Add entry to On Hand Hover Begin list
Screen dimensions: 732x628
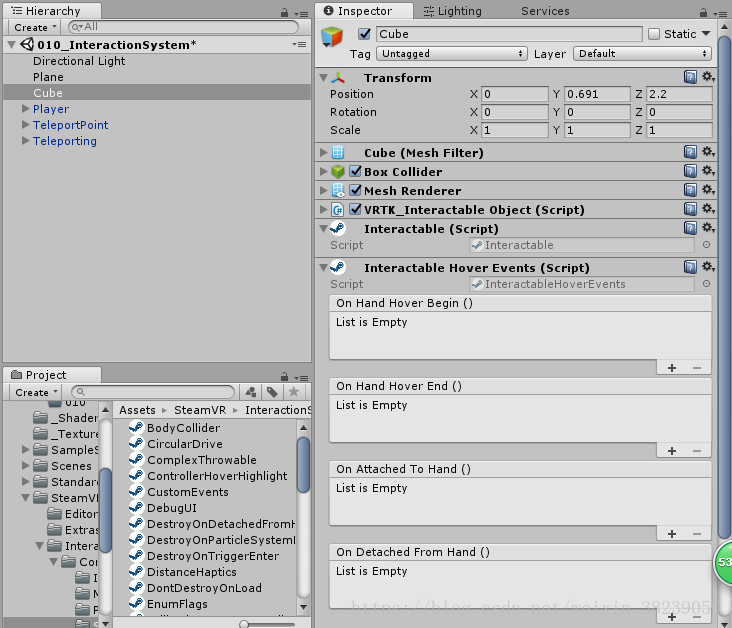click(672, 368)
